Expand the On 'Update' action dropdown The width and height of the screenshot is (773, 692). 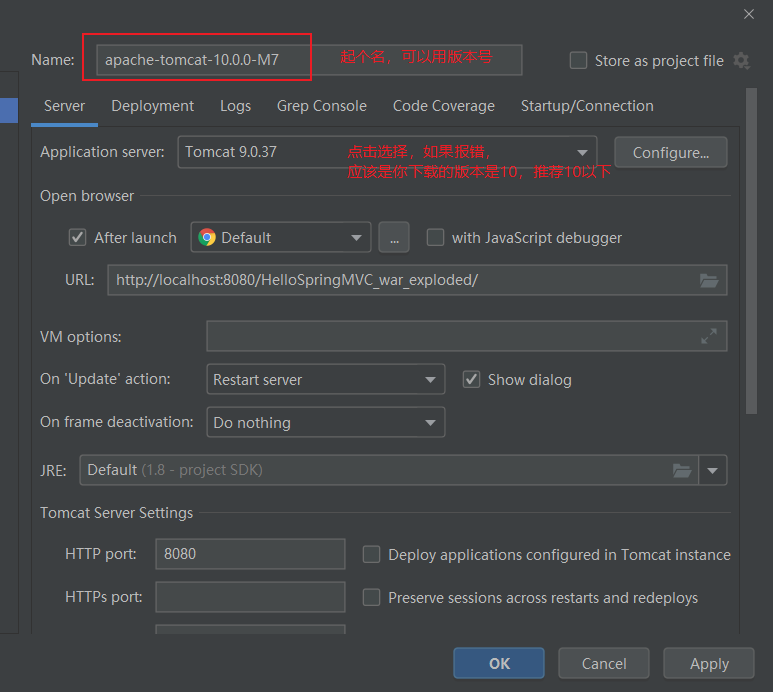tap(325, 380)
